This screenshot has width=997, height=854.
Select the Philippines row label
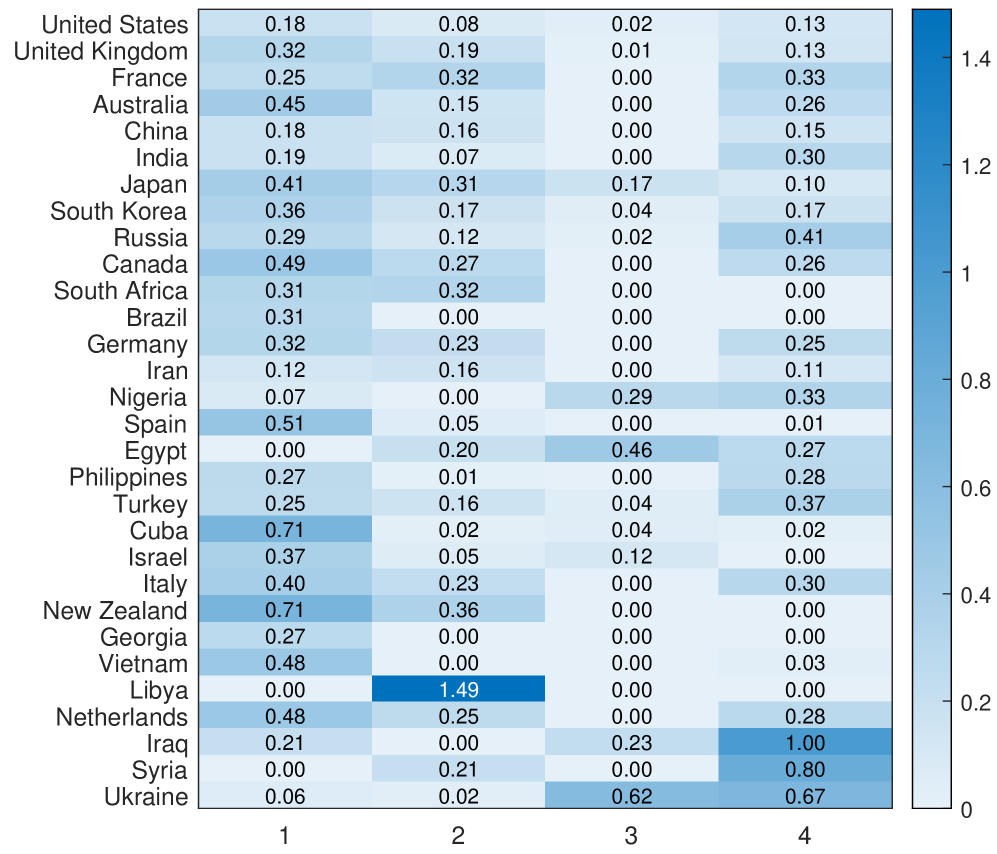pos(128,477)
